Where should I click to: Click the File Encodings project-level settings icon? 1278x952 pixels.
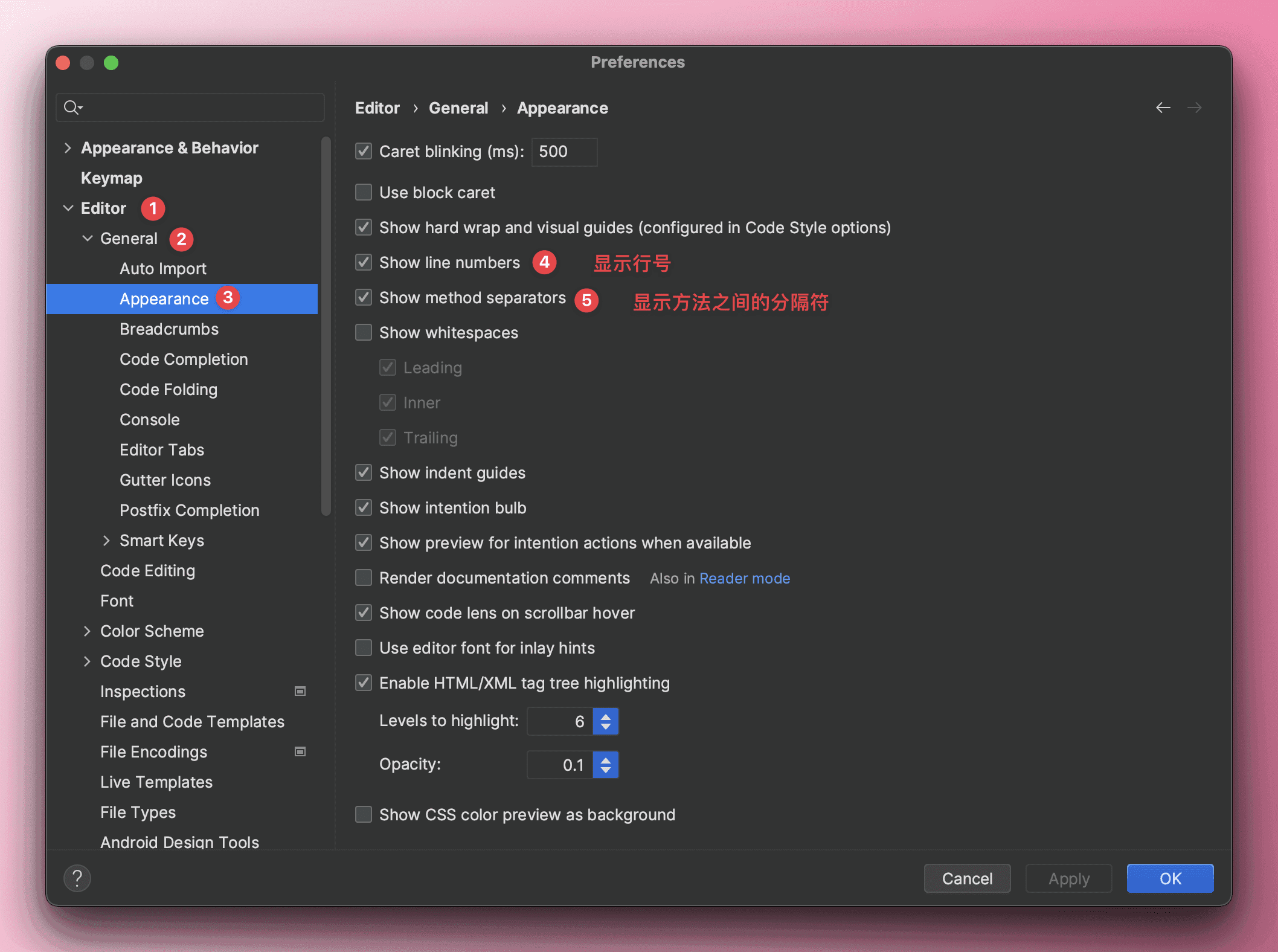(300, 751)
